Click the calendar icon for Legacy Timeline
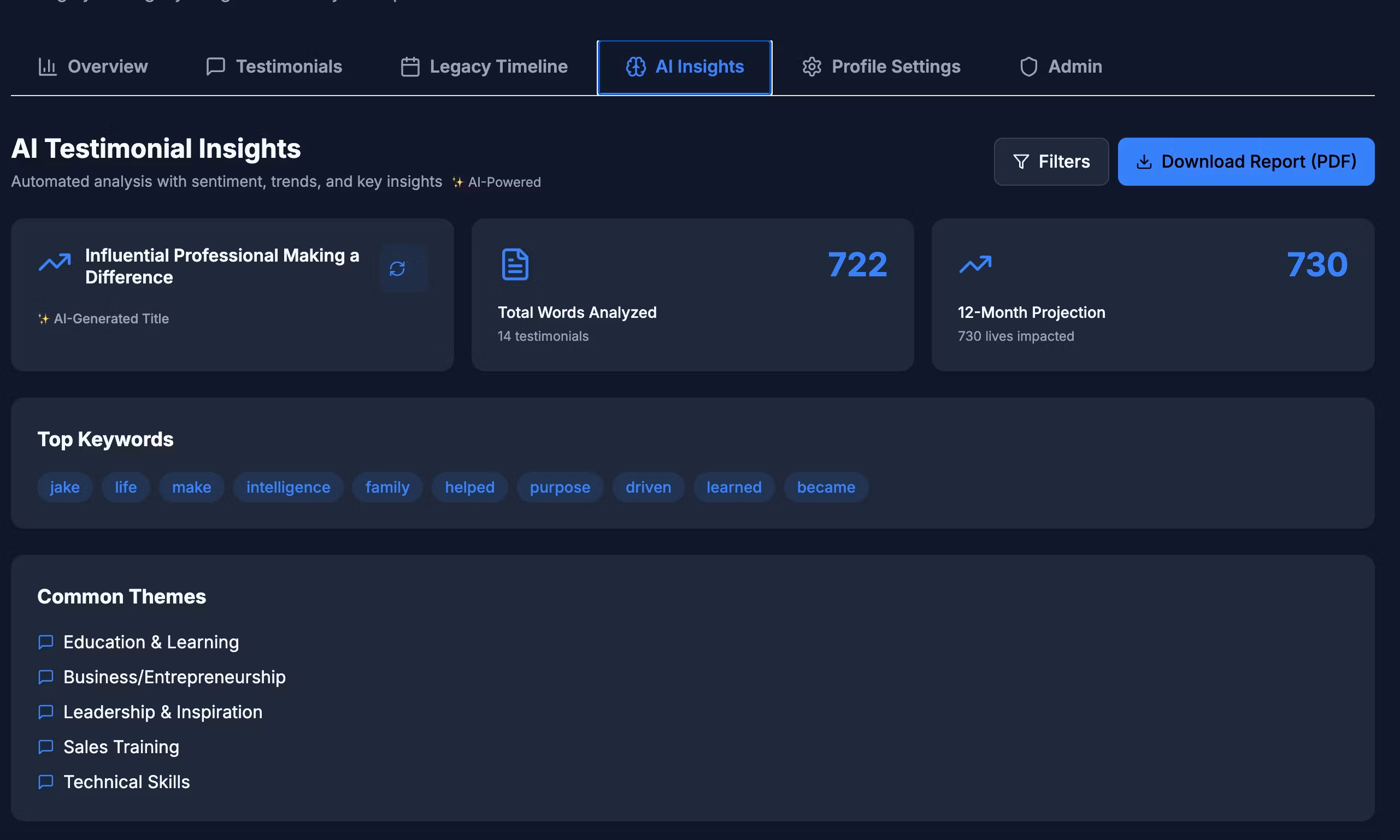Image resolution: width=1400 pixels, height=840 pixels. tap(410, 67)
